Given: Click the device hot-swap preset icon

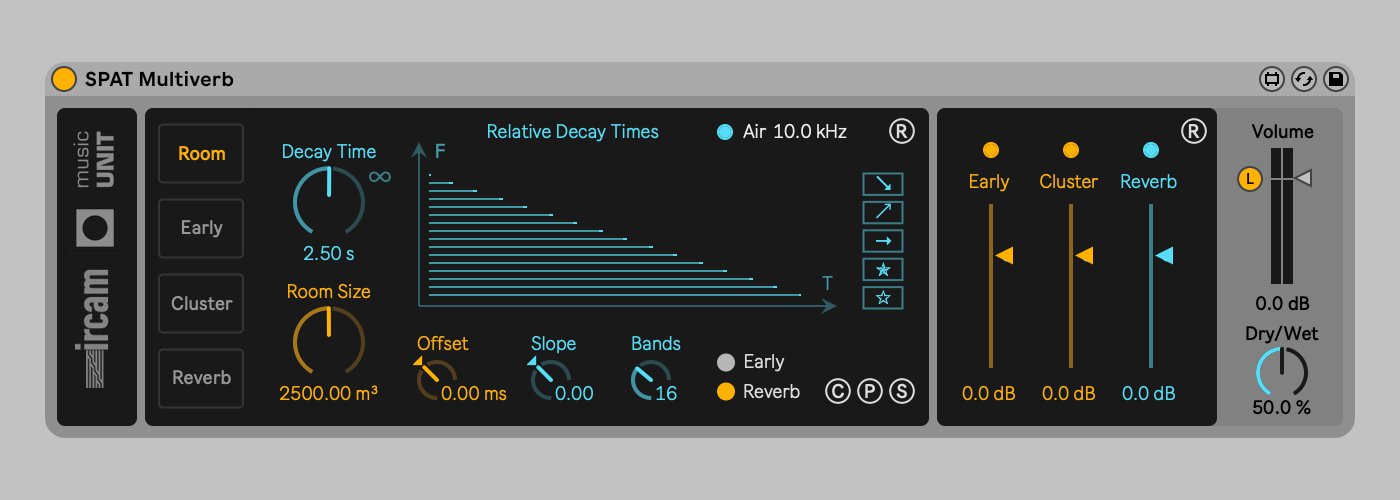Looking at the screenshot, I should [x=1303, y=80].
